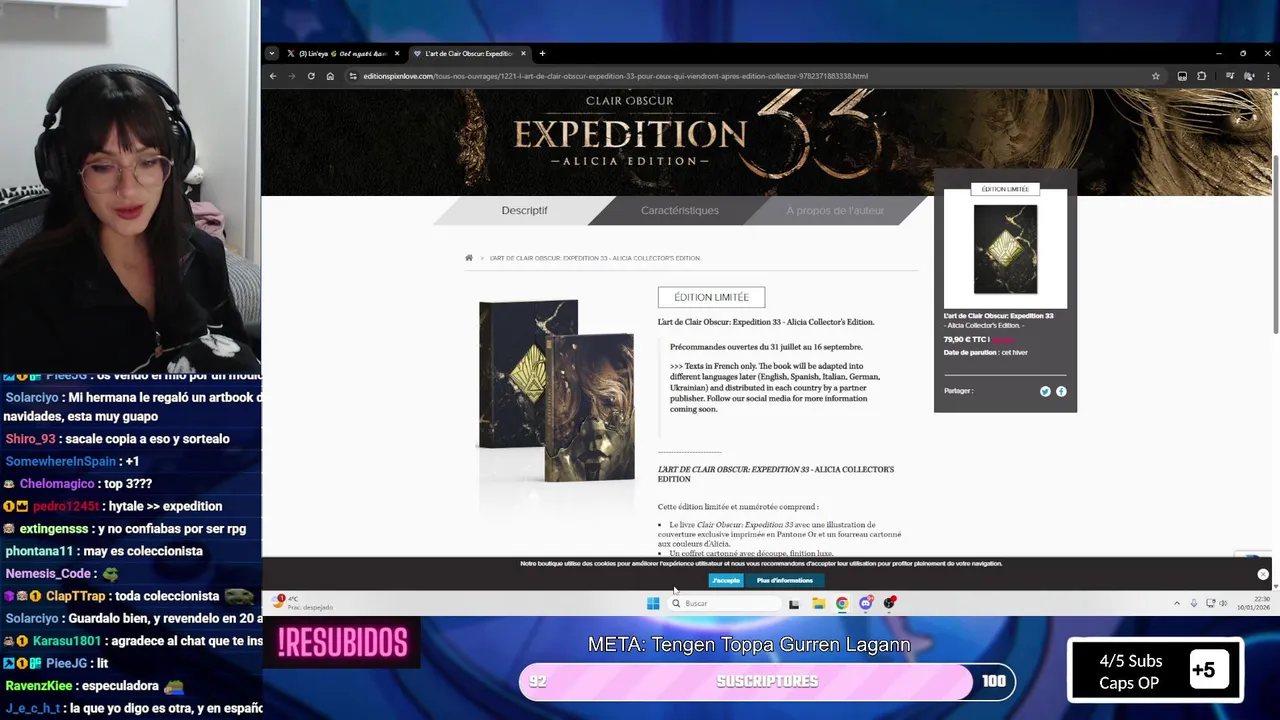Click the 79,90 € TTC price text
This screenshot has width=1280, height=720.
tap(966, 340)
